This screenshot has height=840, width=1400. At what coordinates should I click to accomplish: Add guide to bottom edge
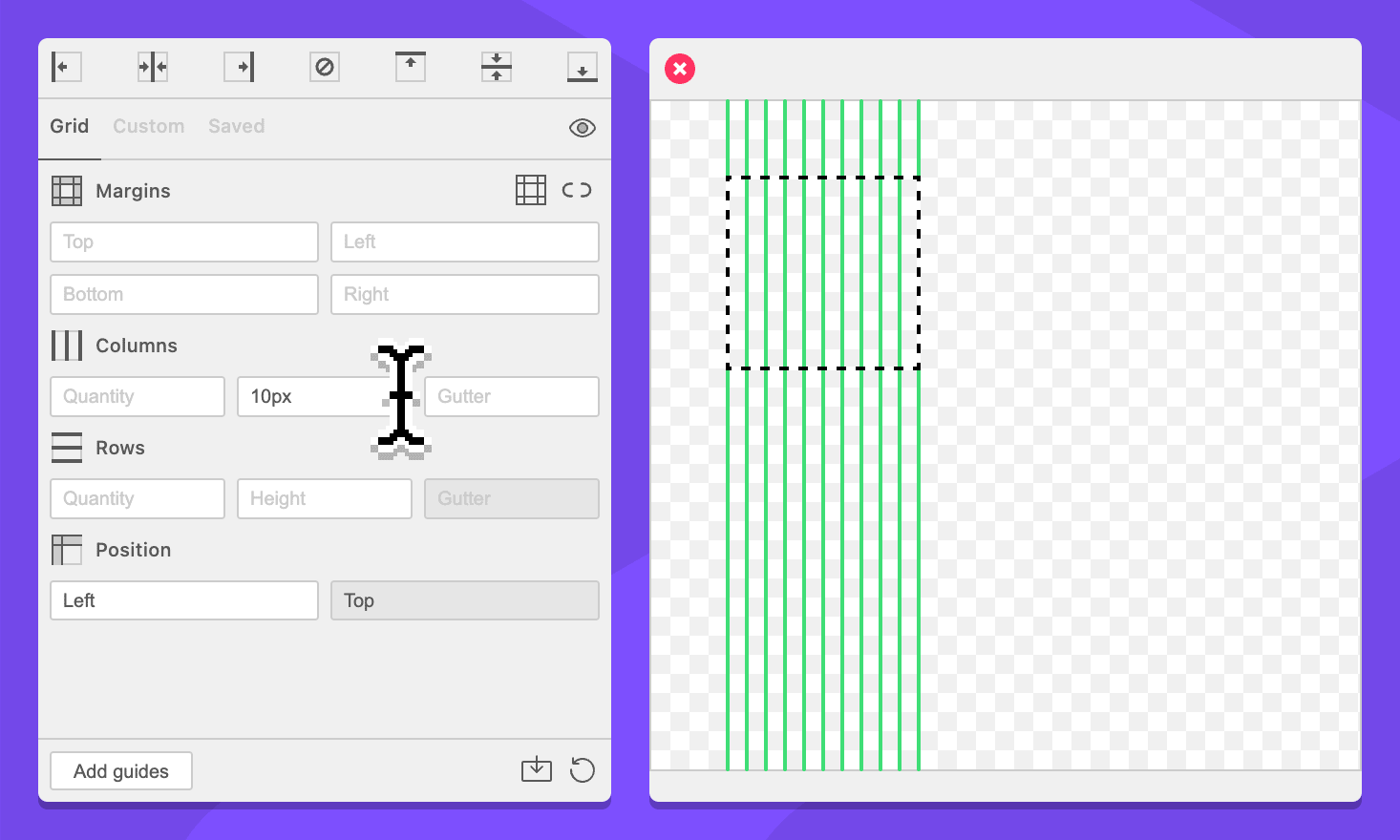(582, 67)
